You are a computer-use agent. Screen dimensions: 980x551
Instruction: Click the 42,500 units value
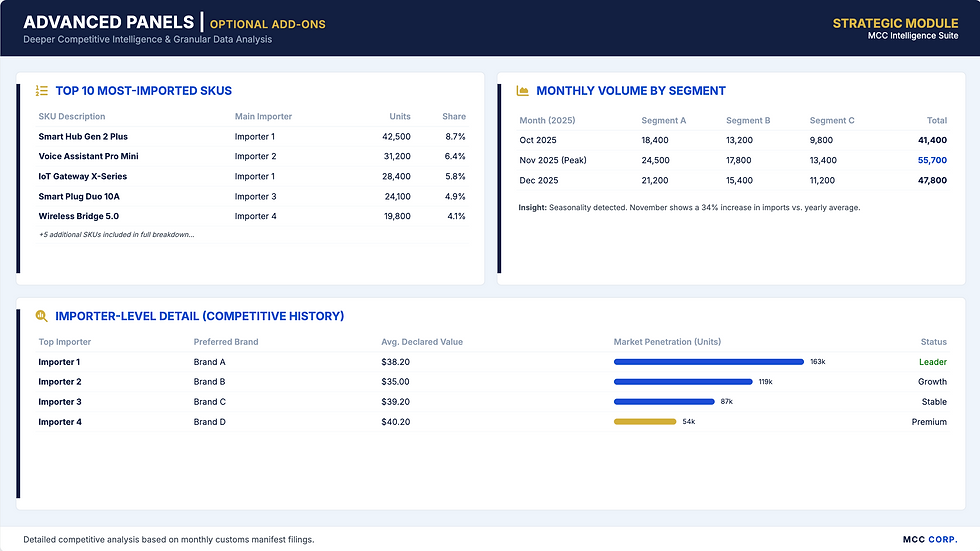pos(396,136)
